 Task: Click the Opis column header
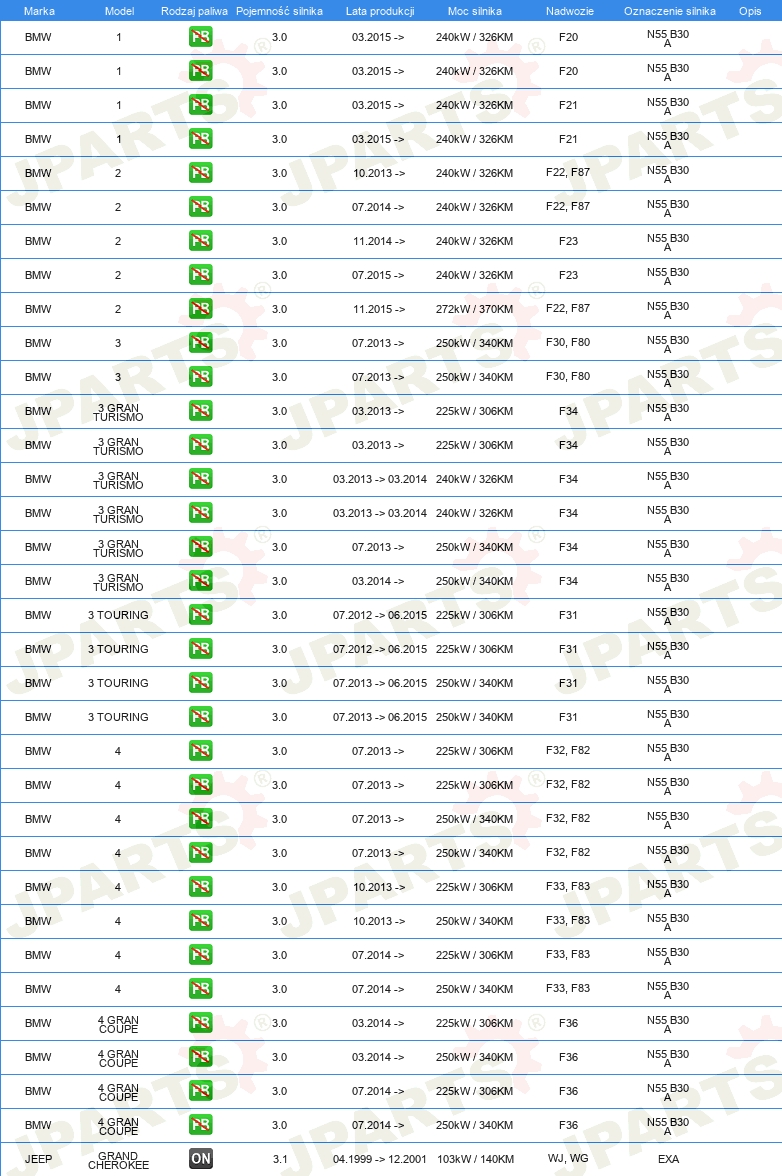click(x=750, y=11)
